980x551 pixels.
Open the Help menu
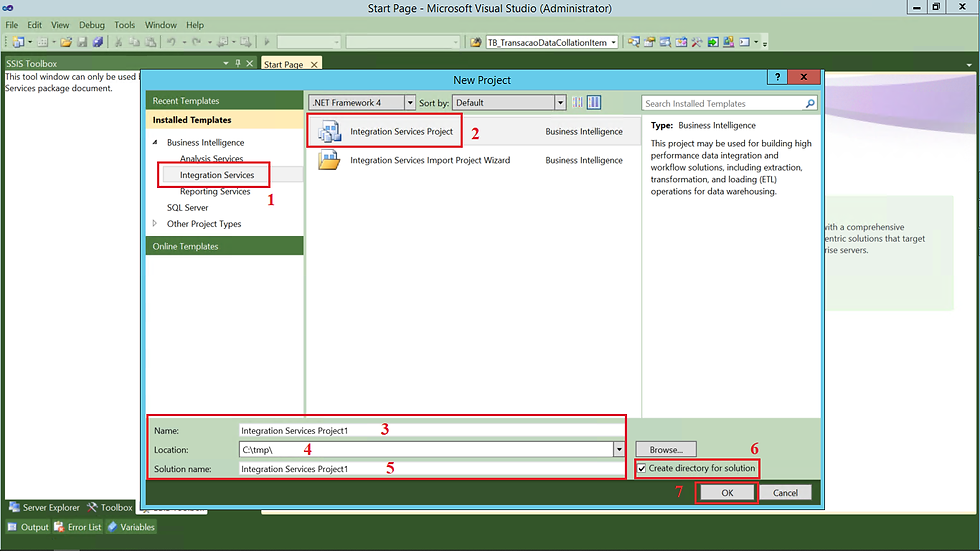coord(195,25)
